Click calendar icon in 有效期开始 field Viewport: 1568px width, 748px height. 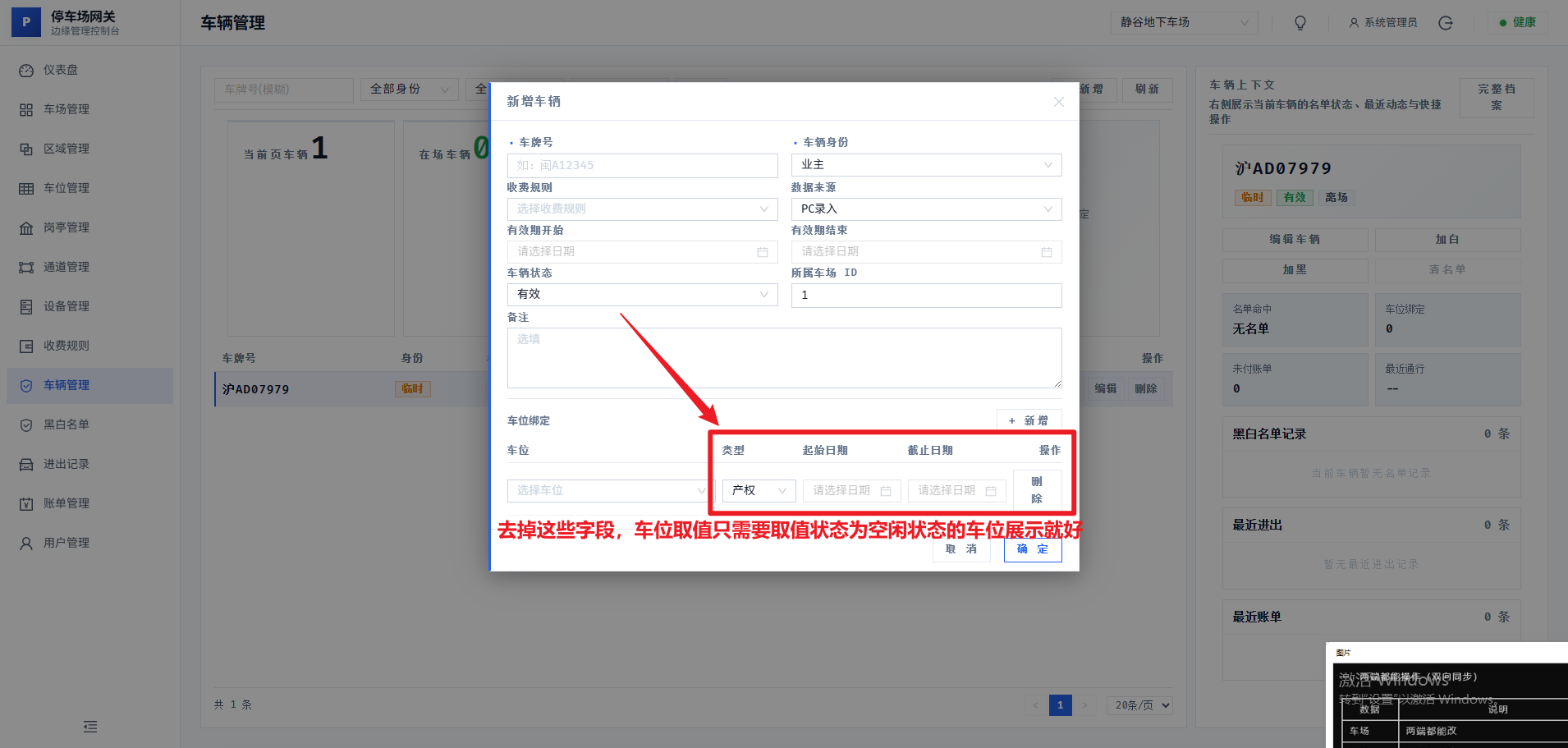762,252
